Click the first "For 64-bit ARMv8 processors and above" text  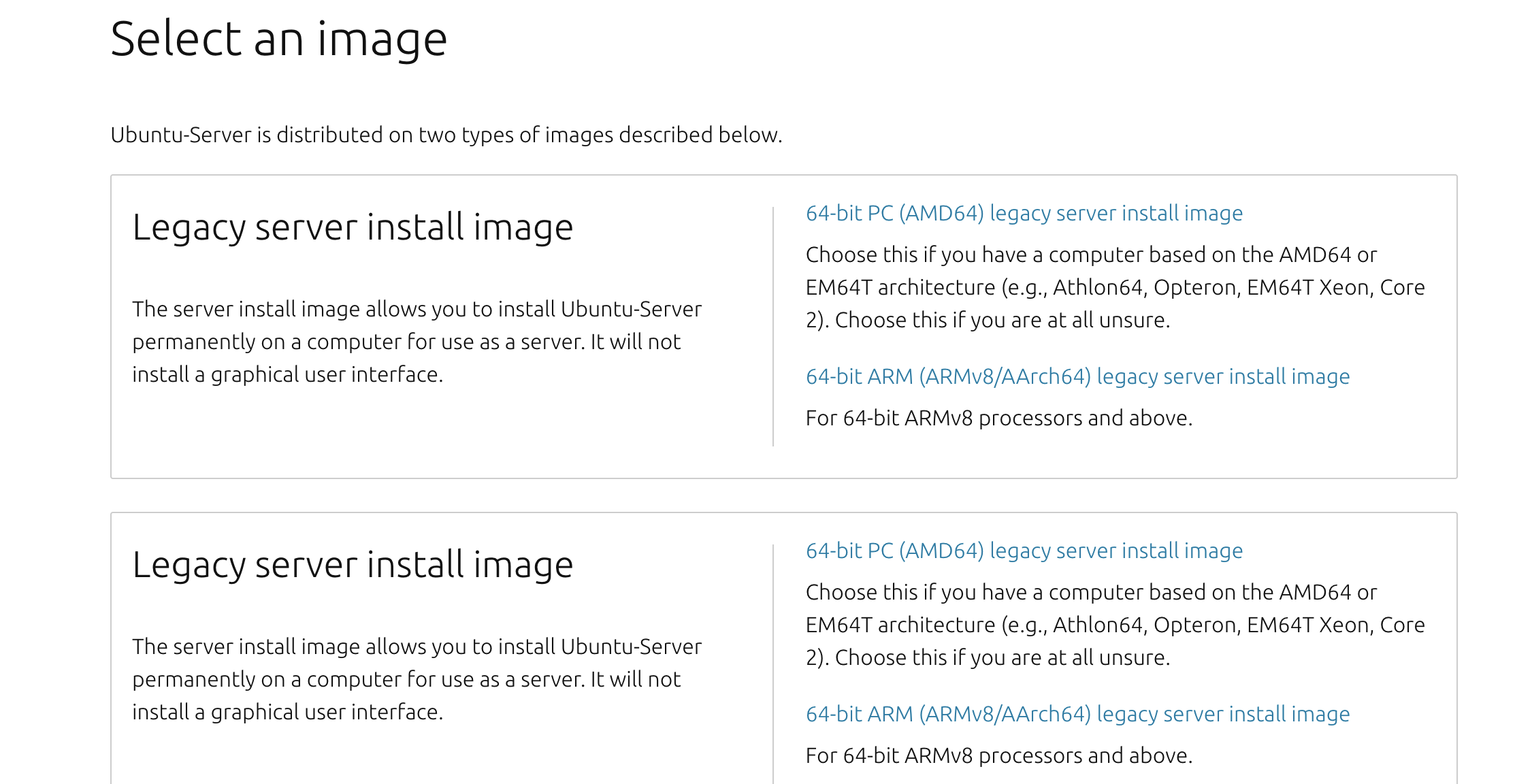click(999, 418)
